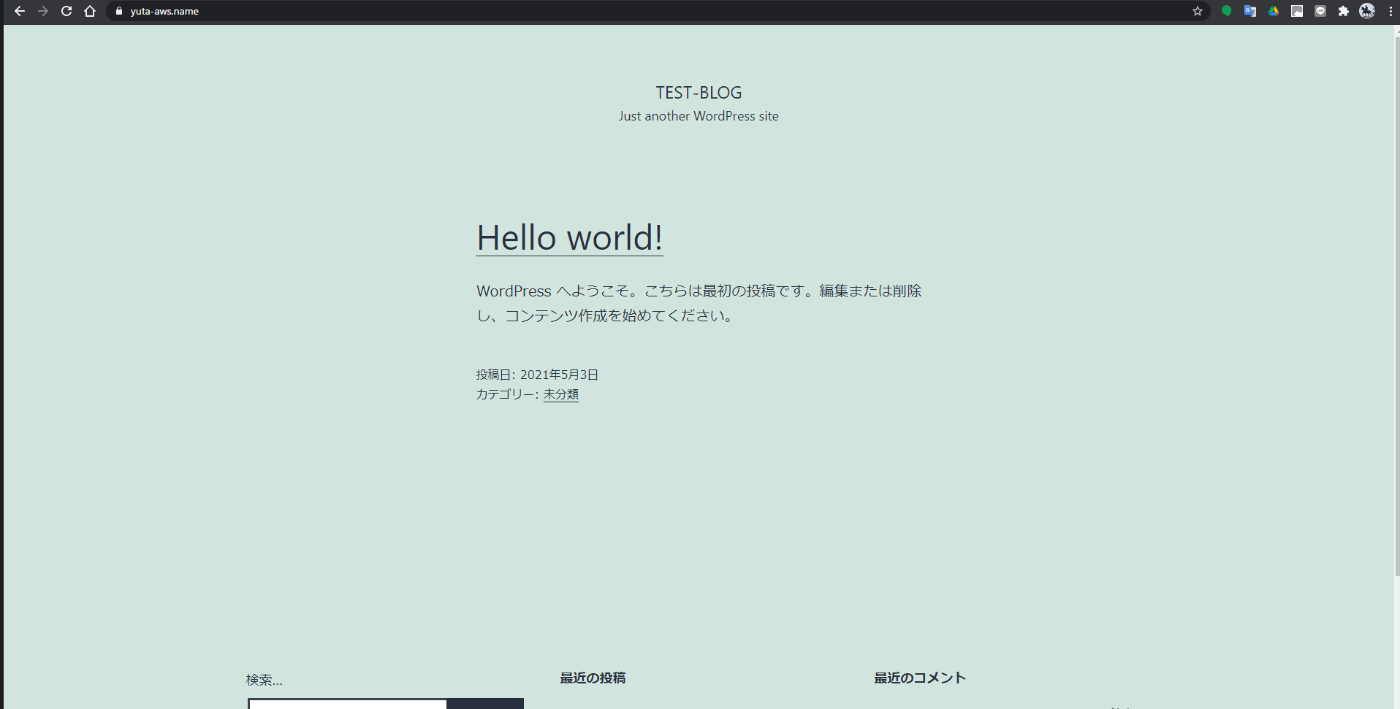Open the TEST-BLOG site title

pos(699,93)
